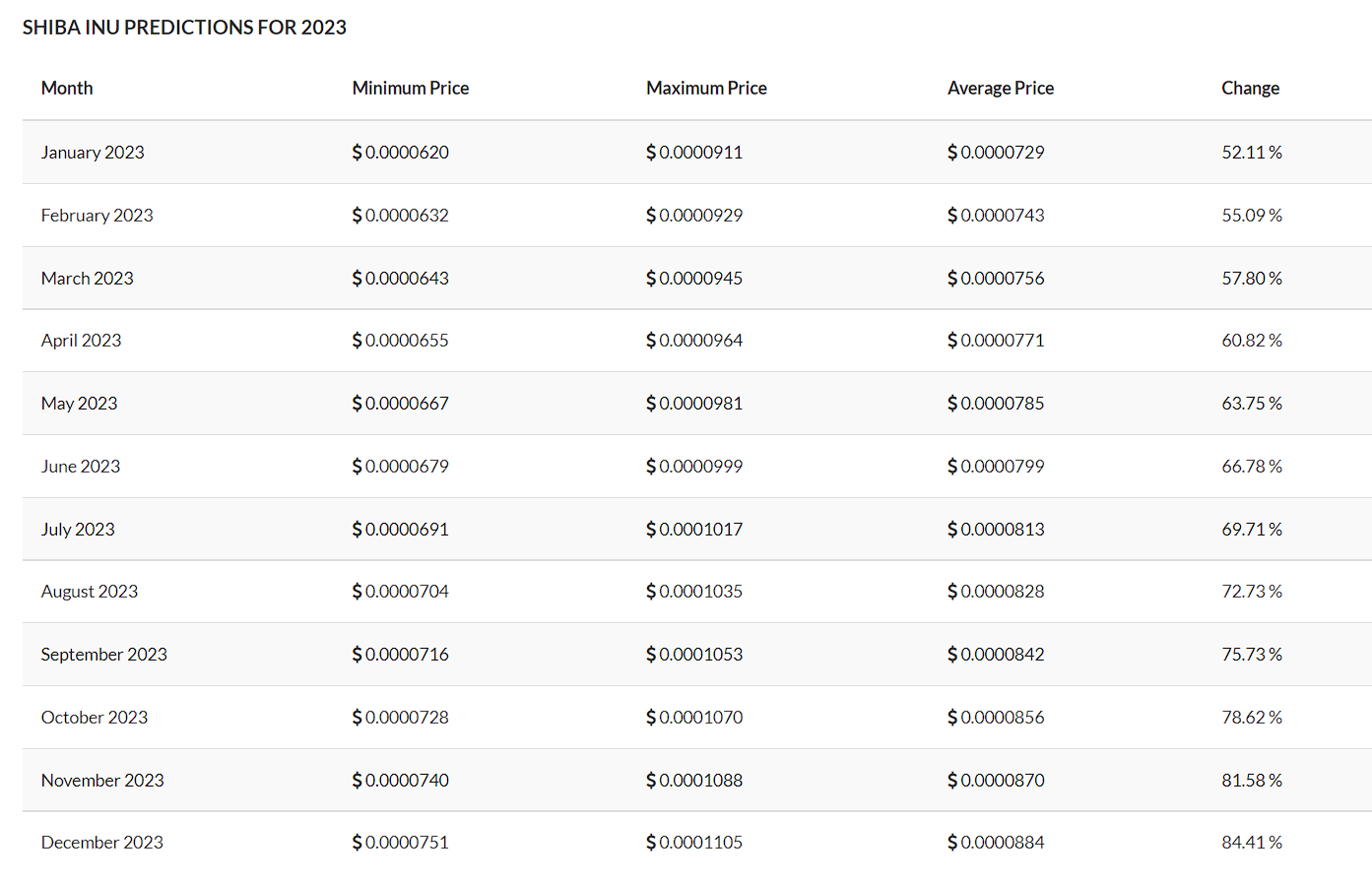Select the February 2023 row label
The width and height of the screenshot is (1372, 882).
tap(98, 215)
